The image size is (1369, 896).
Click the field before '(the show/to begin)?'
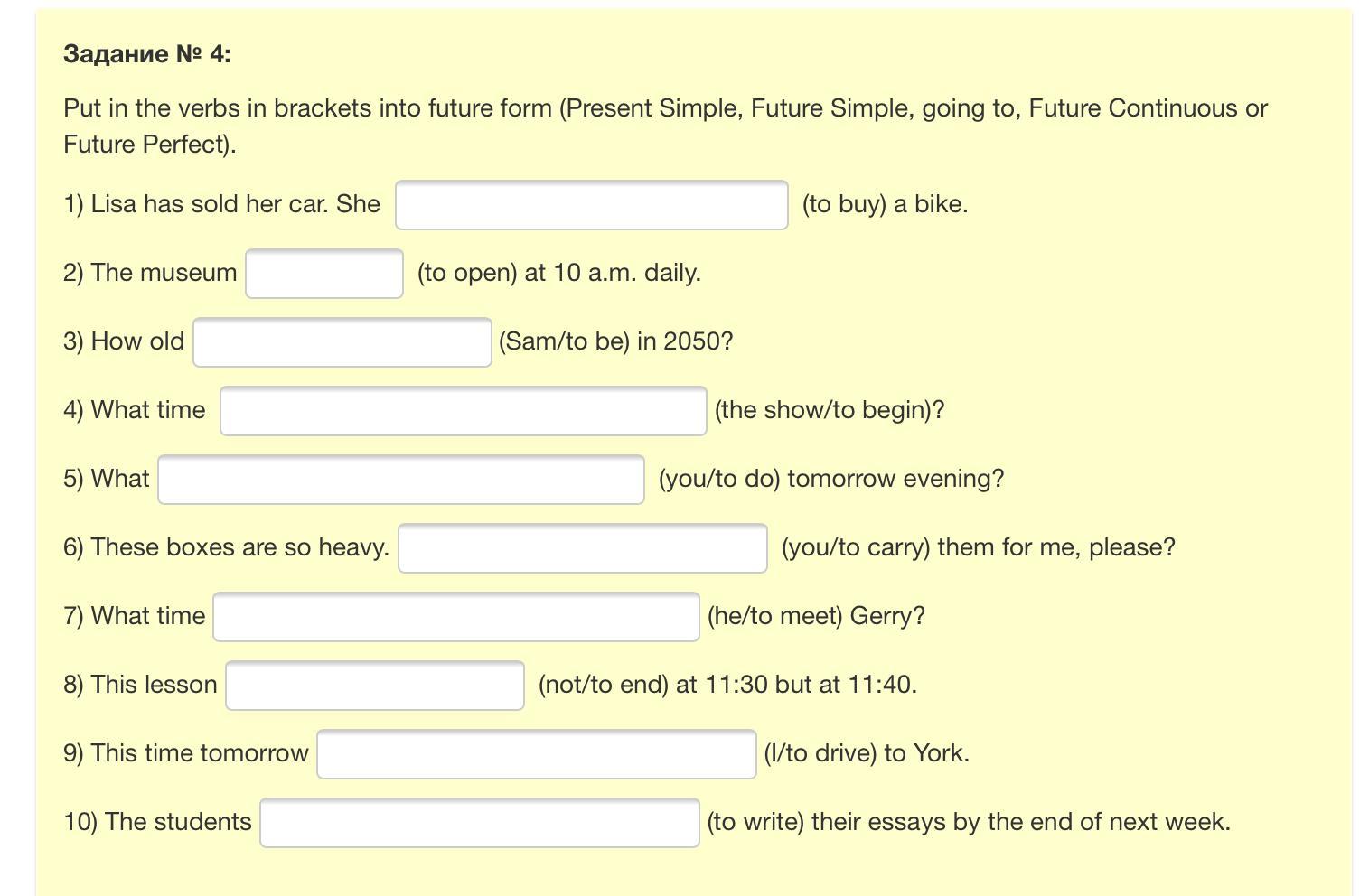pyautogui.click(x=463, y=411)
